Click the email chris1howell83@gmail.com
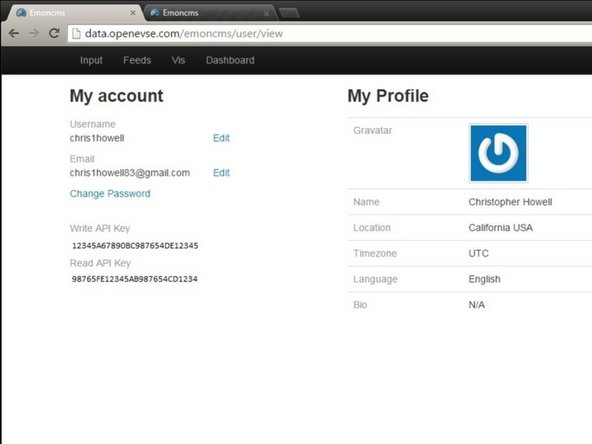This screenshot has height=444, width=592. pyautogui.click(x=130, y=173)
